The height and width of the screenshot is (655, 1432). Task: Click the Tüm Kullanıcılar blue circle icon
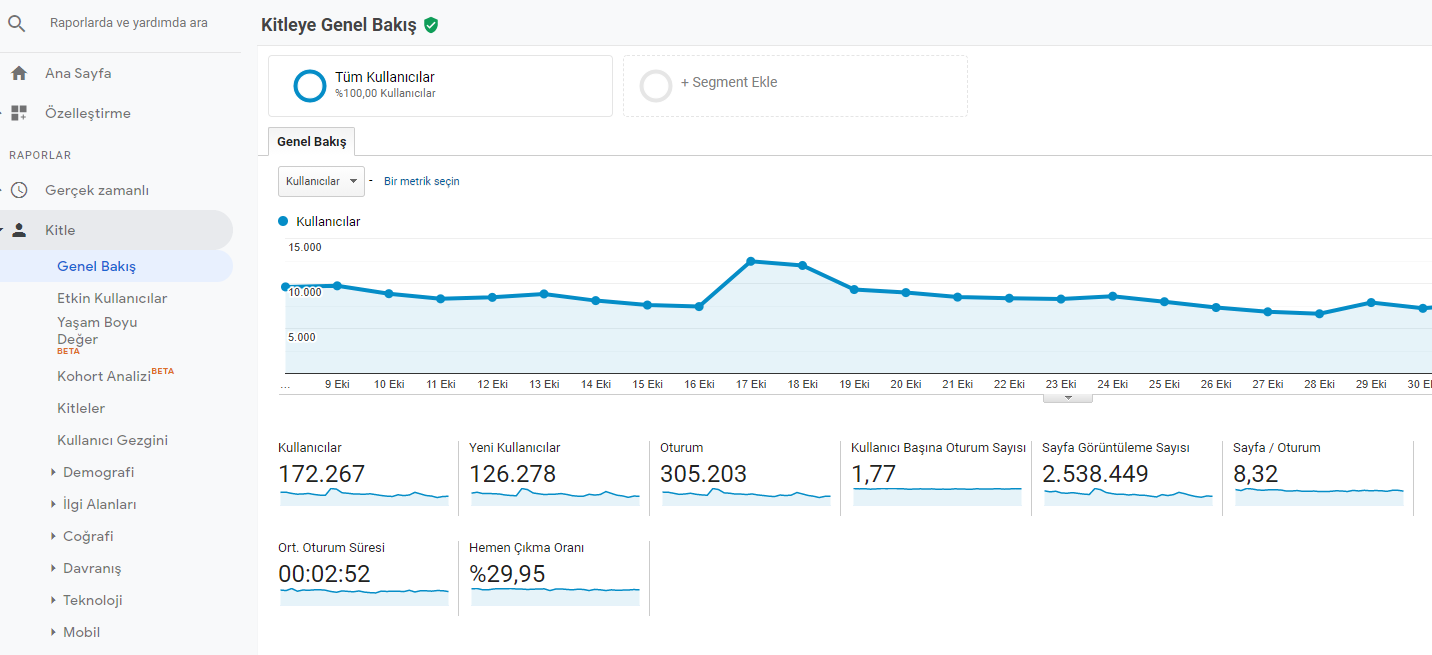point(310,86)
